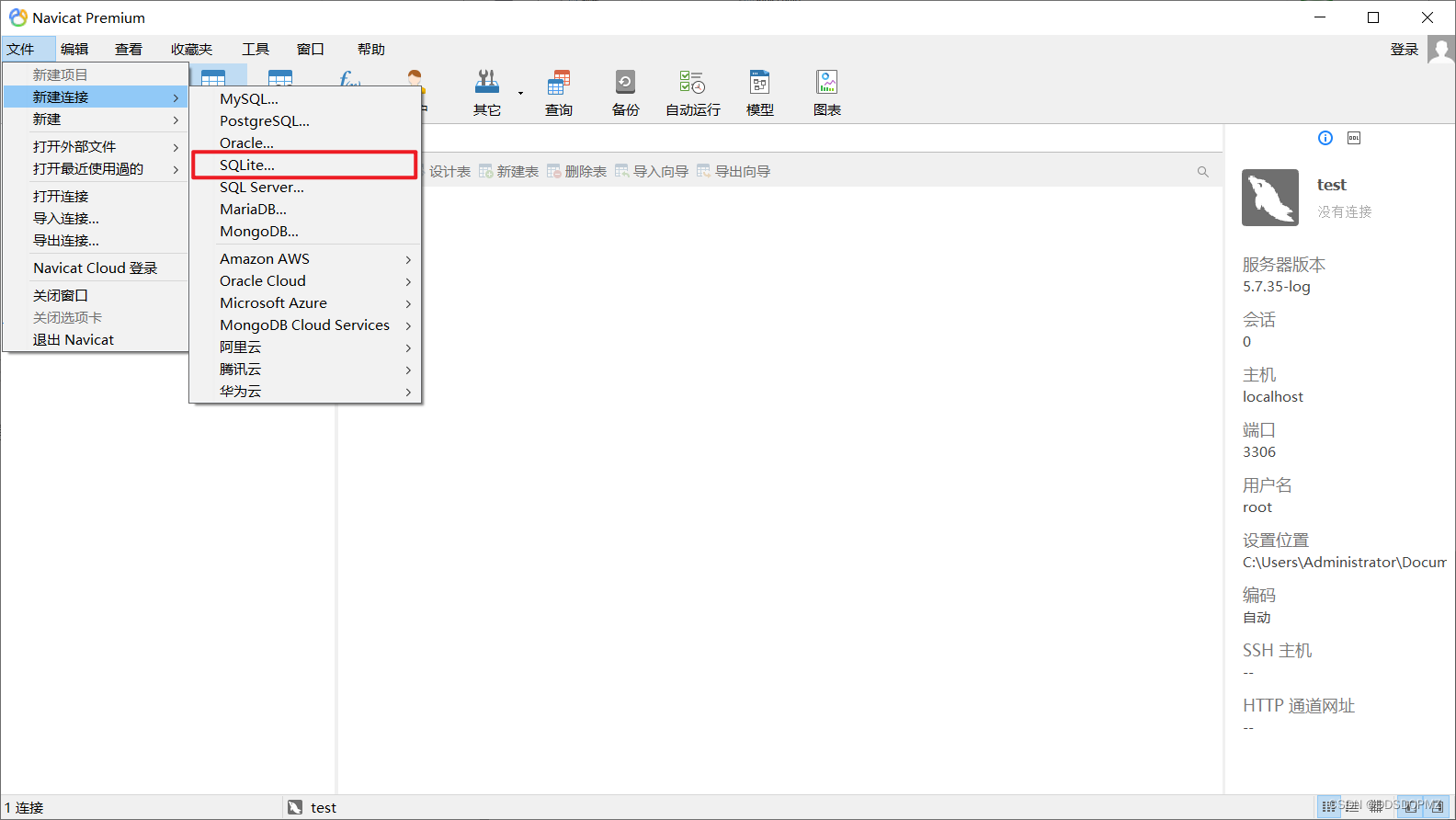
Task: Choose SQLite... connection type
Action: click(305, 165)
